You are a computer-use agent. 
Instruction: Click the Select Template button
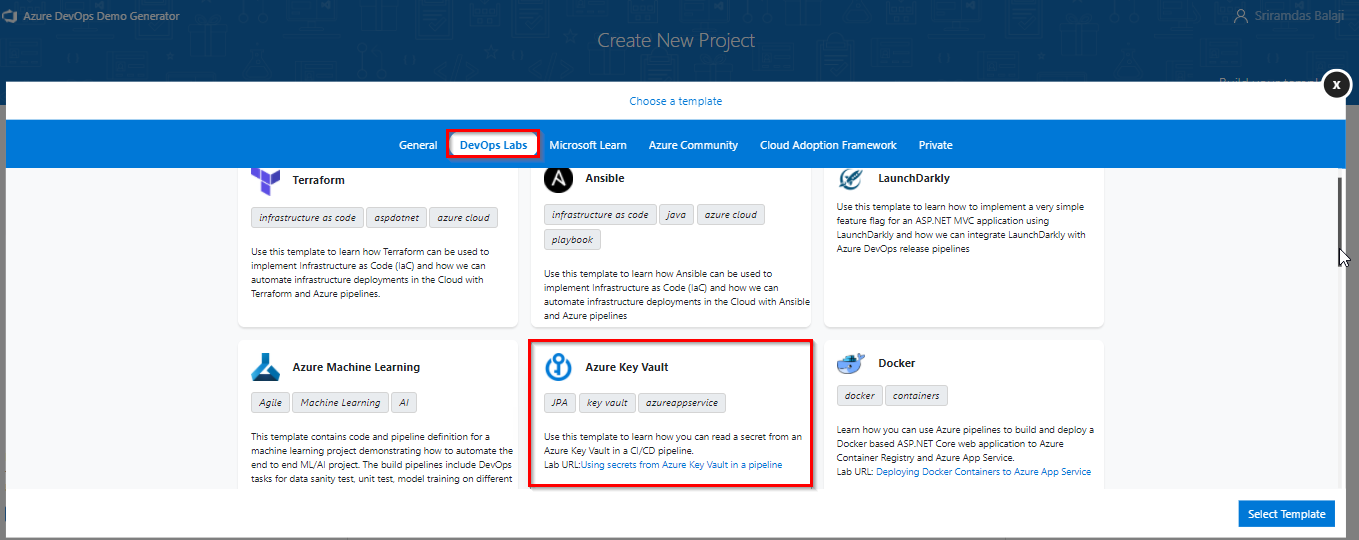(1286, 513)
